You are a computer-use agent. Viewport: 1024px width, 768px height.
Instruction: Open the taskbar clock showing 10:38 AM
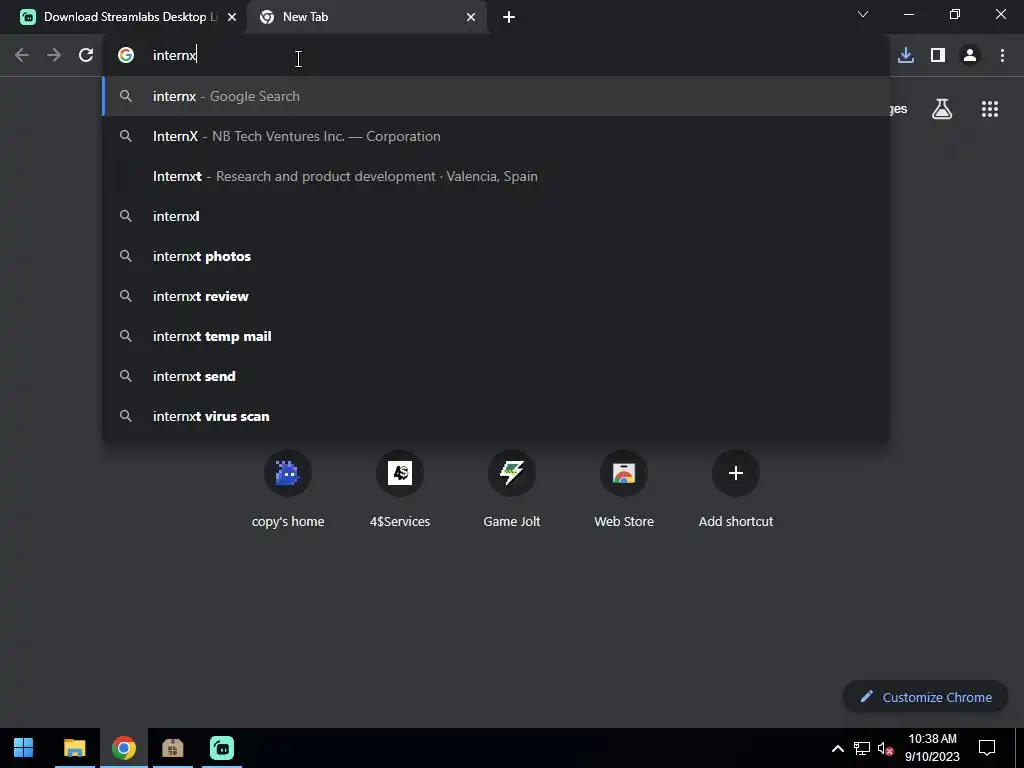click(932, 748)
